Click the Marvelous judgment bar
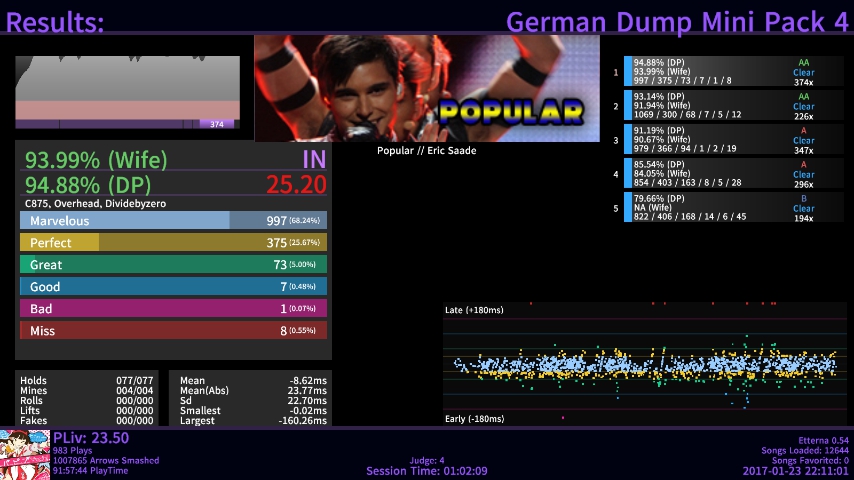Screen dimensions: 854x480 click(x=173, y=221)
